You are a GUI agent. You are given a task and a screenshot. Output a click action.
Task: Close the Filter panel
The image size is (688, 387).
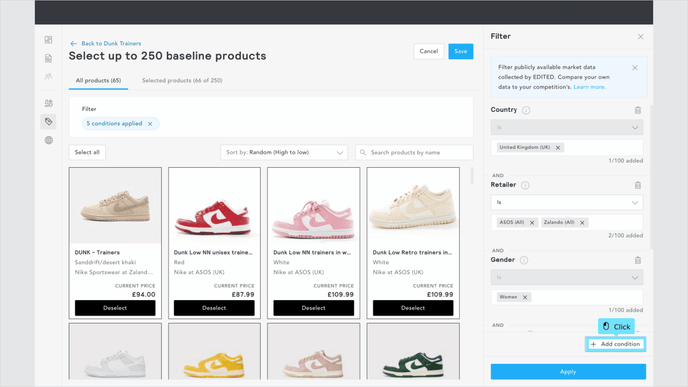pyautogui.click(x=641, y=36)
